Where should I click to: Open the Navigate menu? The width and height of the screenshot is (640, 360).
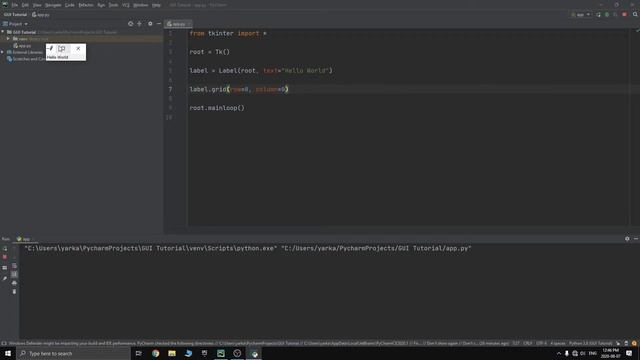click(53, 5)
